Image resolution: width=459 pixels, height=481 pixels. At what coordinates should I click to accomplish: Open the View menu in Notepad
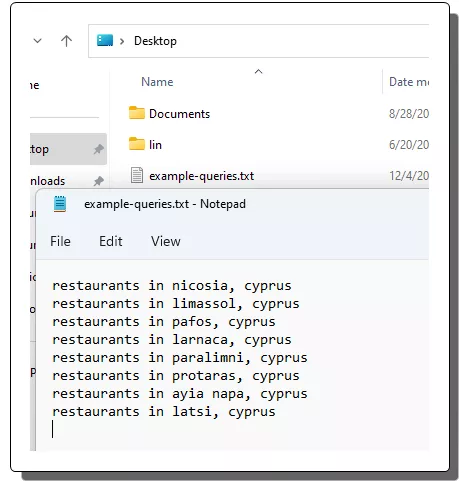coord(166,241)
